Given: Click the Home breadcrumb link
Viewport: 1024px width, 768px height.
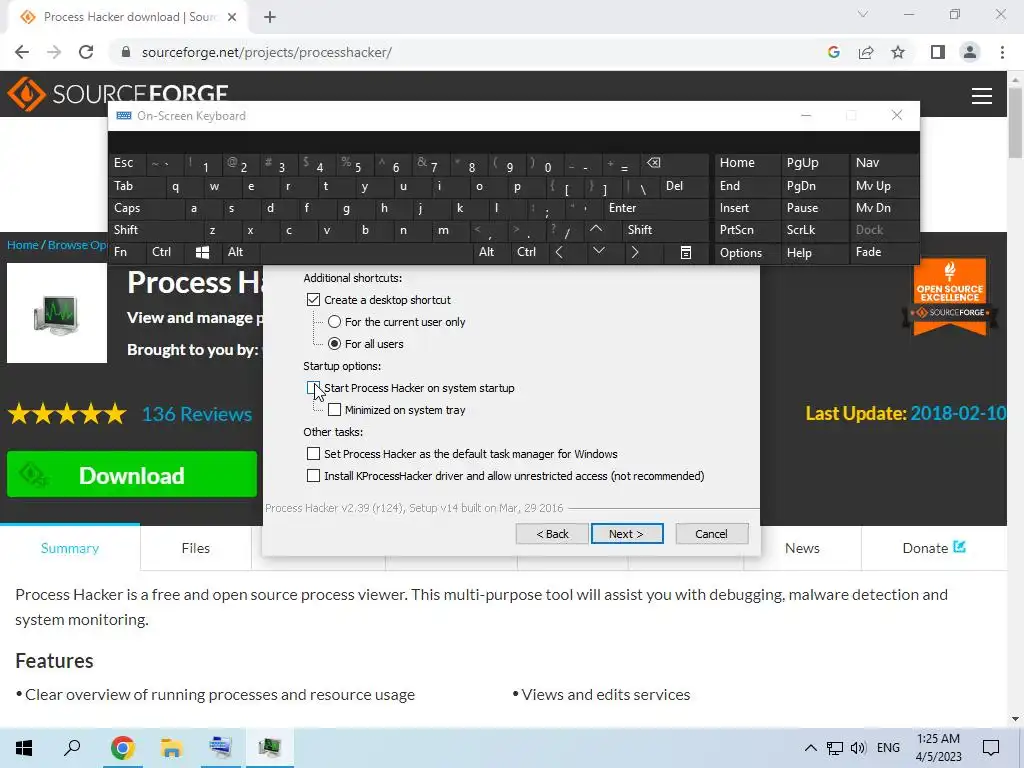Looking at the screenshot, I should 23,245.
